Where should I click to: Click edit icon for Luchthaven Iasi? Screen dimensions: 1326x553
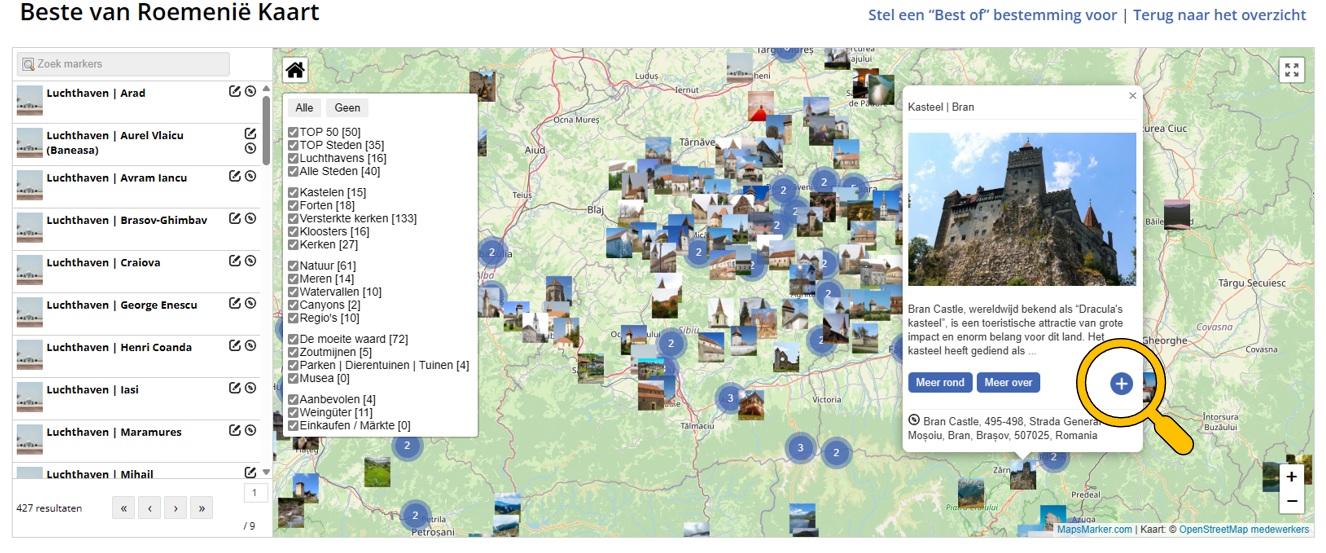point(235,388)
